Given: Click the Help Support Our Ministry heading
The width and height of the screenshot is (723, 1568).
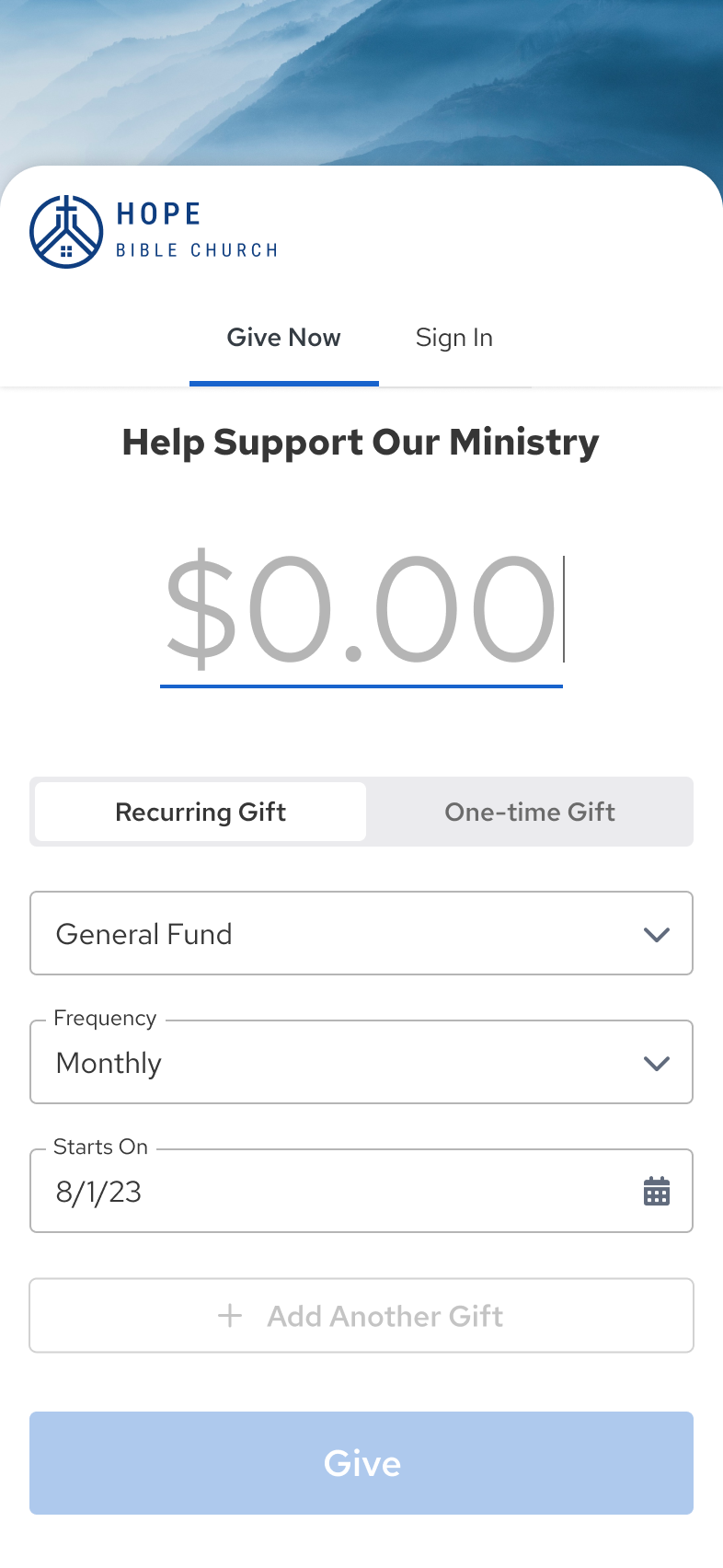Looking at the screenshot, I should [x=361, y=443].
